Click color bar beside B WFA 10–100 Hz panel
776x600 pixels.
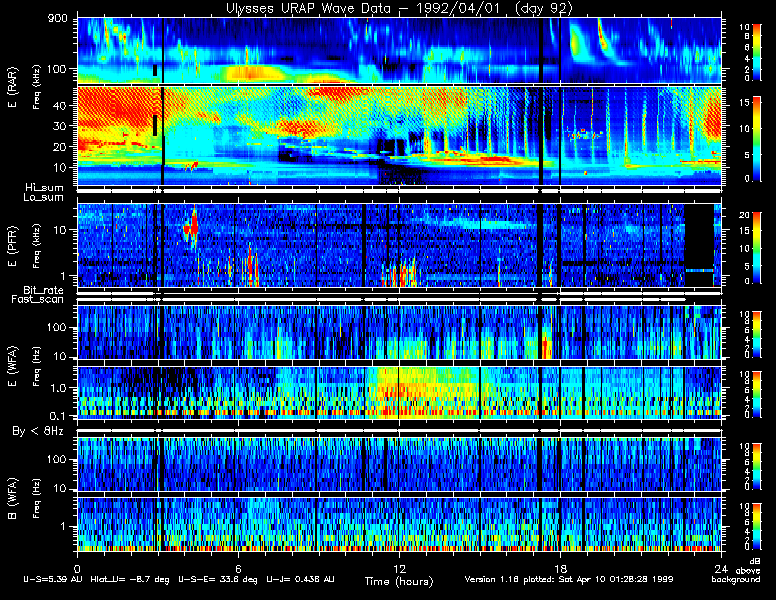[x=757, y=466]
